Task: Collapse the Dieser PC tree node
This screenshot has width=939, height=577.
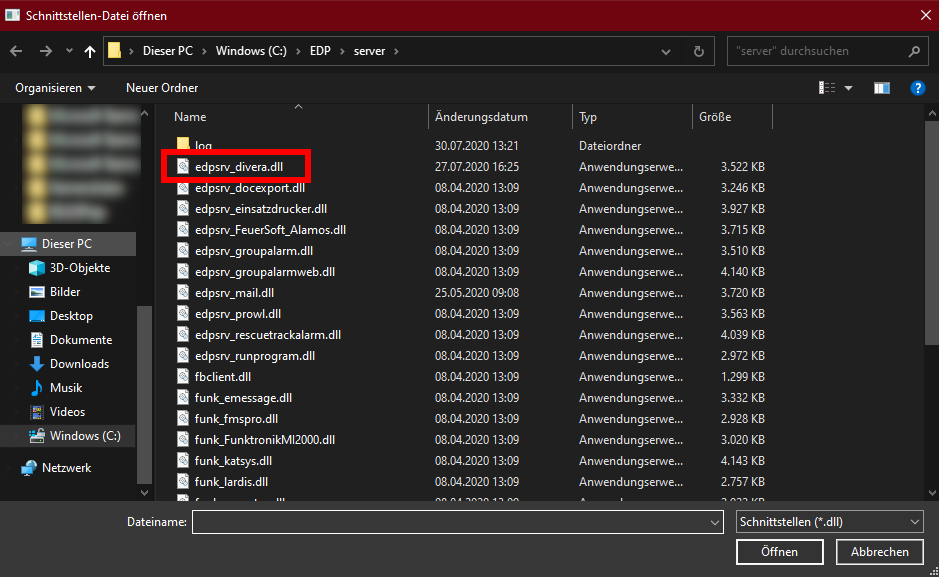Action: pos(8,244)
